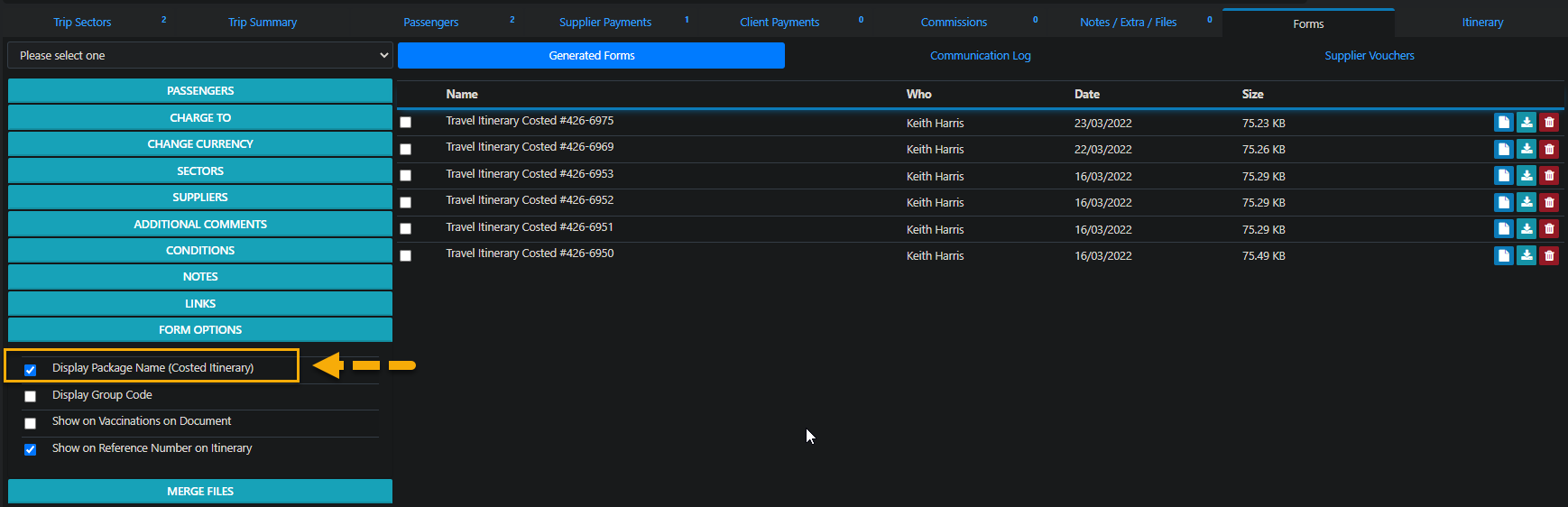Download Travel Itinerary Costed #426-6969
Image resolution: width=1568 pixels, height=507 pixels.
pyautogui.click(x=1526, y=149)
